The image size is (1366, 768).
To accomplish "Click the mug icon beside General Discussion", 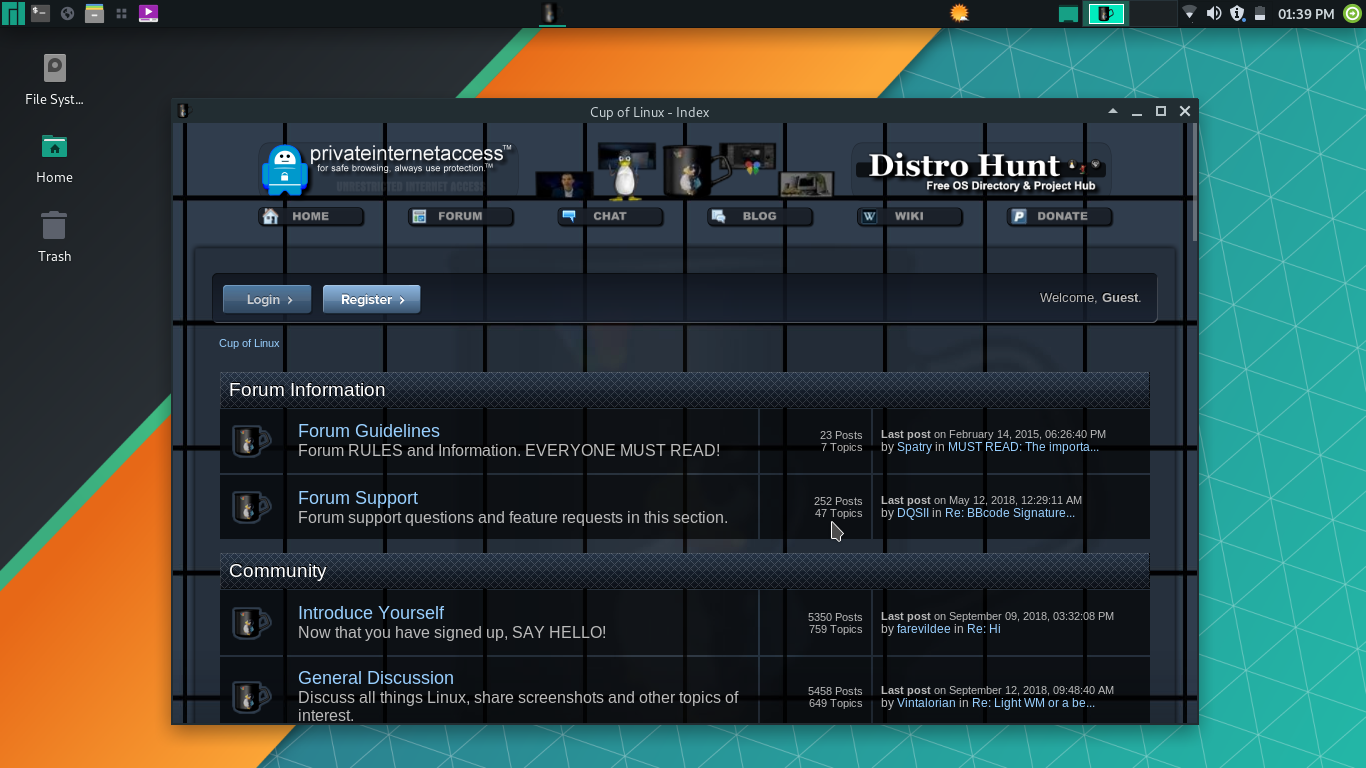I will (251, 696).
